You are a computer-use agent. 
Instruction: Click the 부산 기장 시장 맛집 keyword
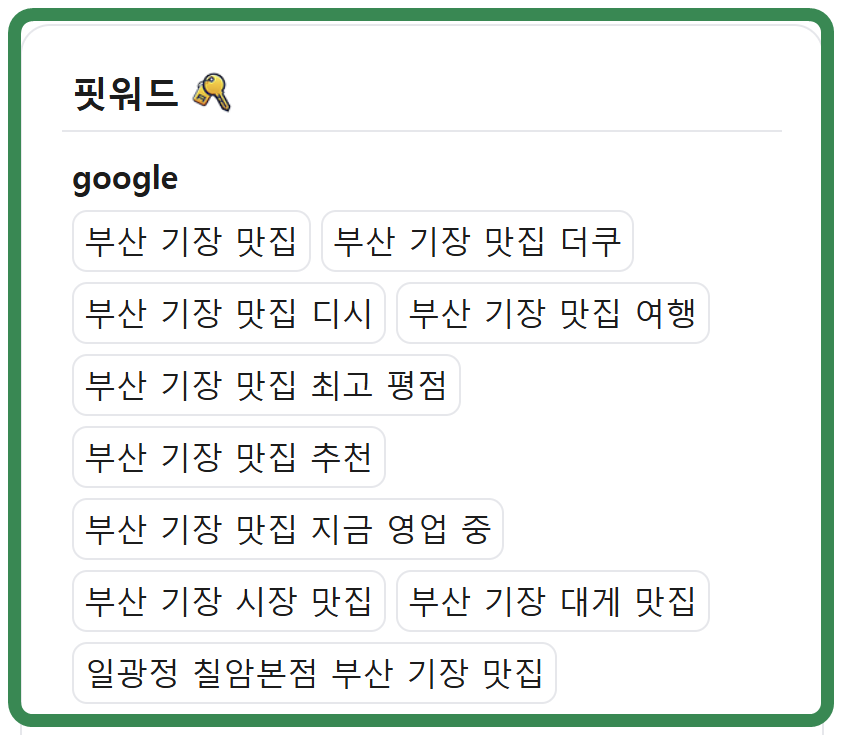click(228, 601)
